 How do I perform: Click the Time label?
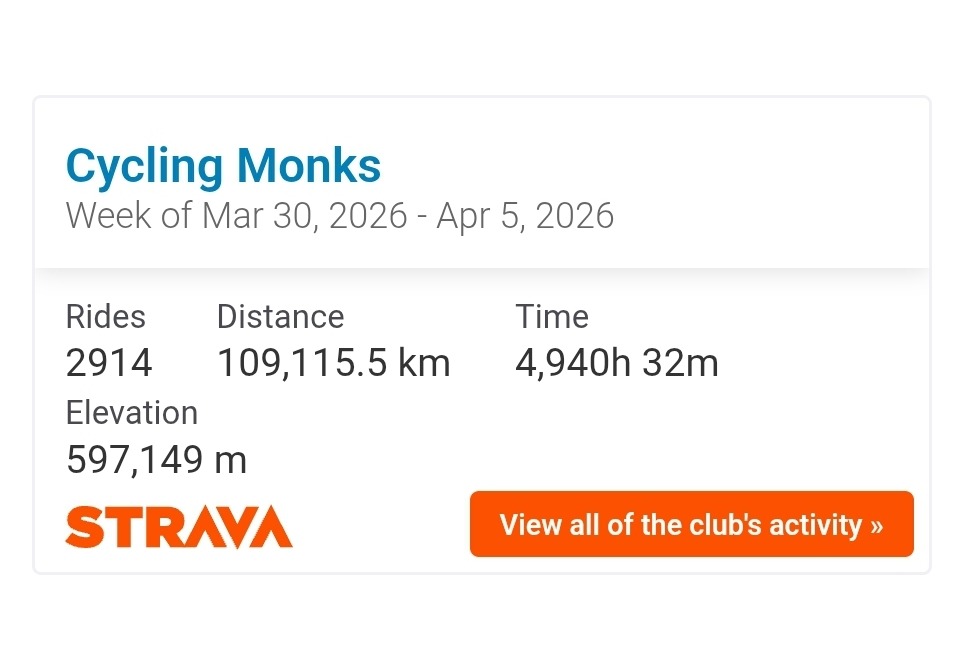pyautogui.click(x=552, y=317)
